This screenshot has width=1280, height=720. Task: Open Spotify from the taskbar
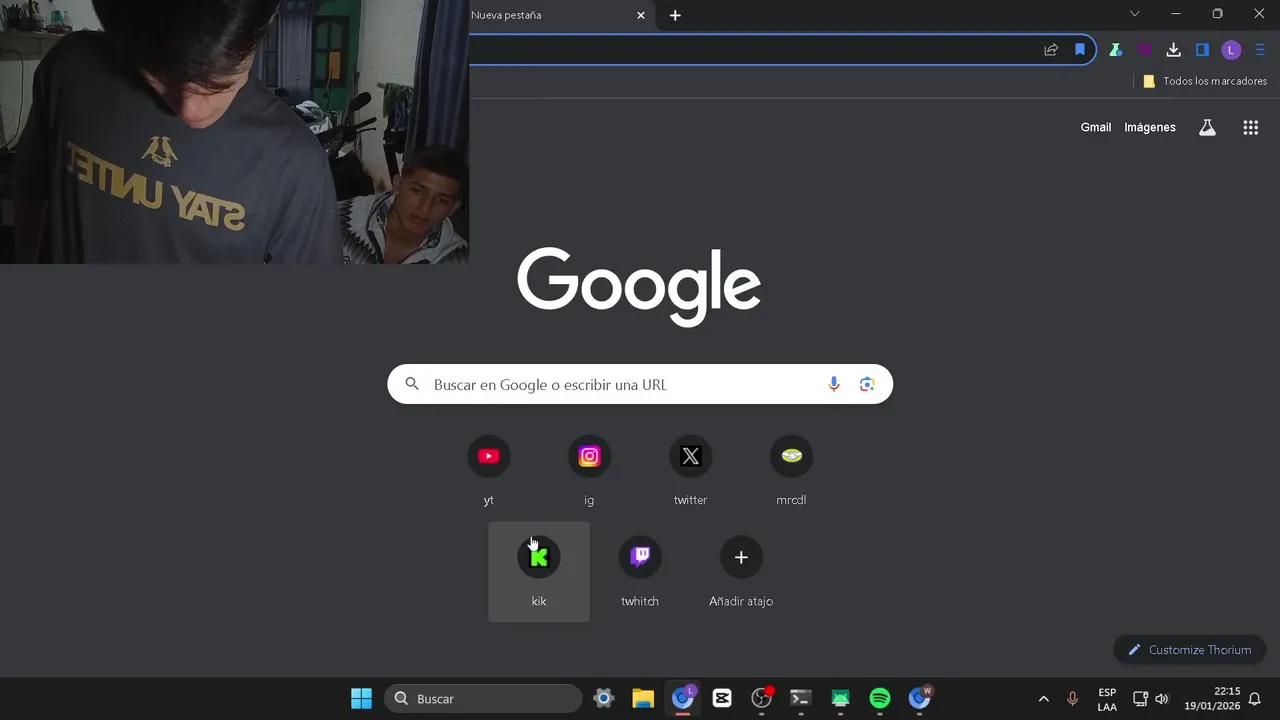point(880,699)
